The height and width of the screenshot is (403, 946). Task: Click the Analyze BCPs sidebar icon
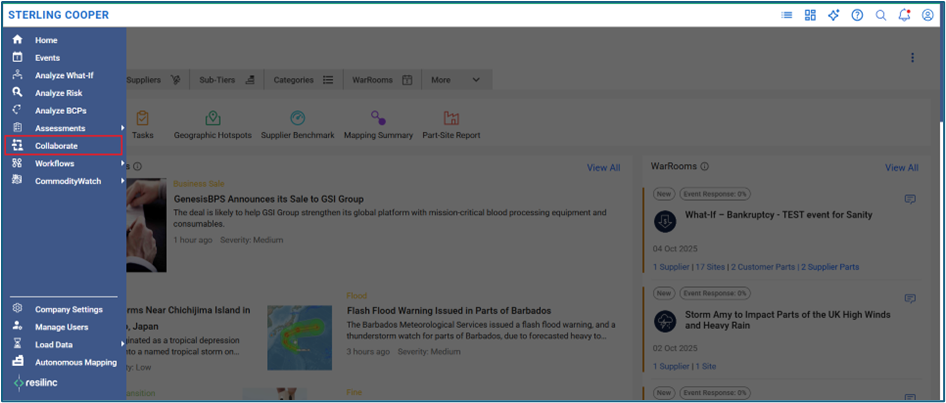coord(17,110)
